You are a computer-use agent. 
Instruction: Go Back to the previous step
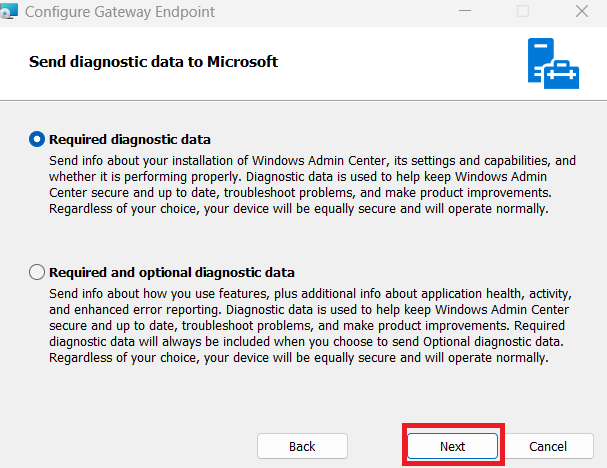coord(302,446)
